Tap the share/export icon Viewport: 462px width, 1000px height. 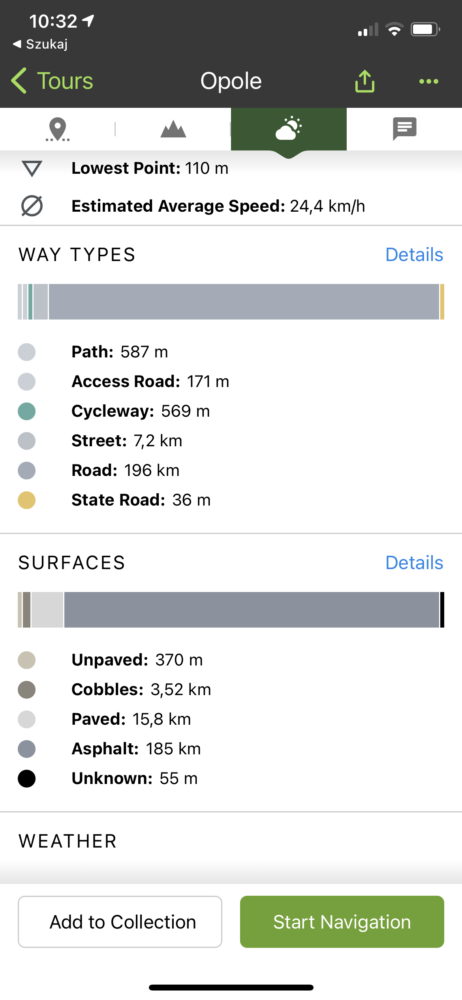364,81
